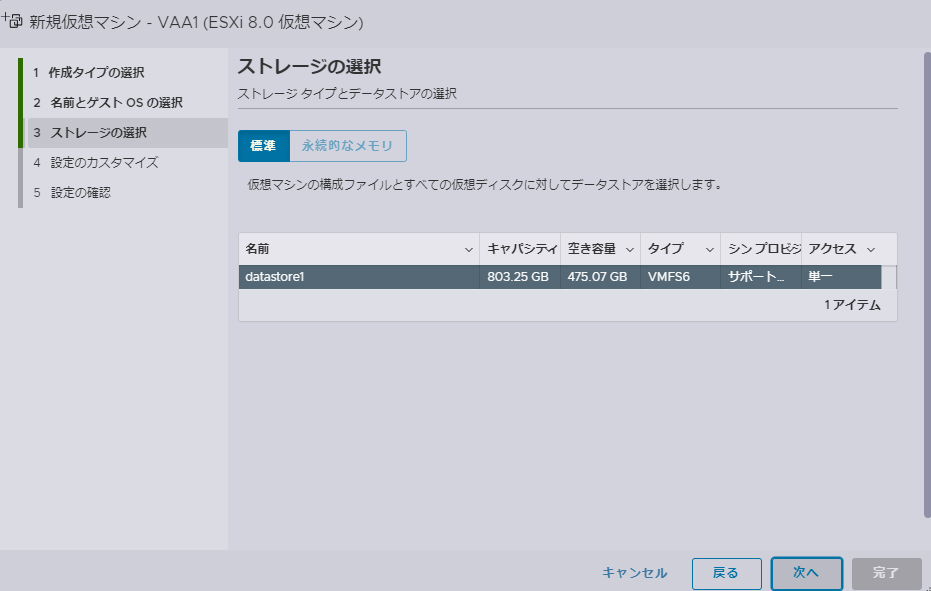Open the アクセス column dropdown chevron
The image size is (931, 591).
(870, 249)
